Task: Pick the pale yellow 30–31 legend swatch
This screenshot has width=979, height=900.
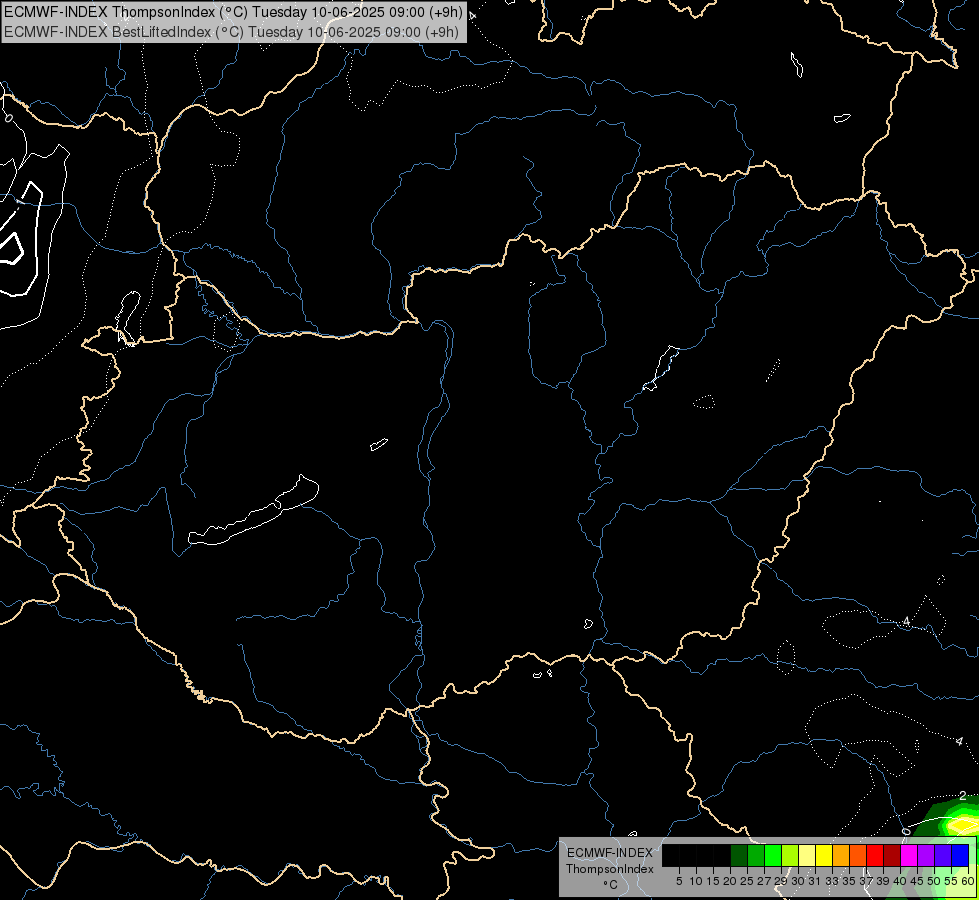Action: click(807, 855)
